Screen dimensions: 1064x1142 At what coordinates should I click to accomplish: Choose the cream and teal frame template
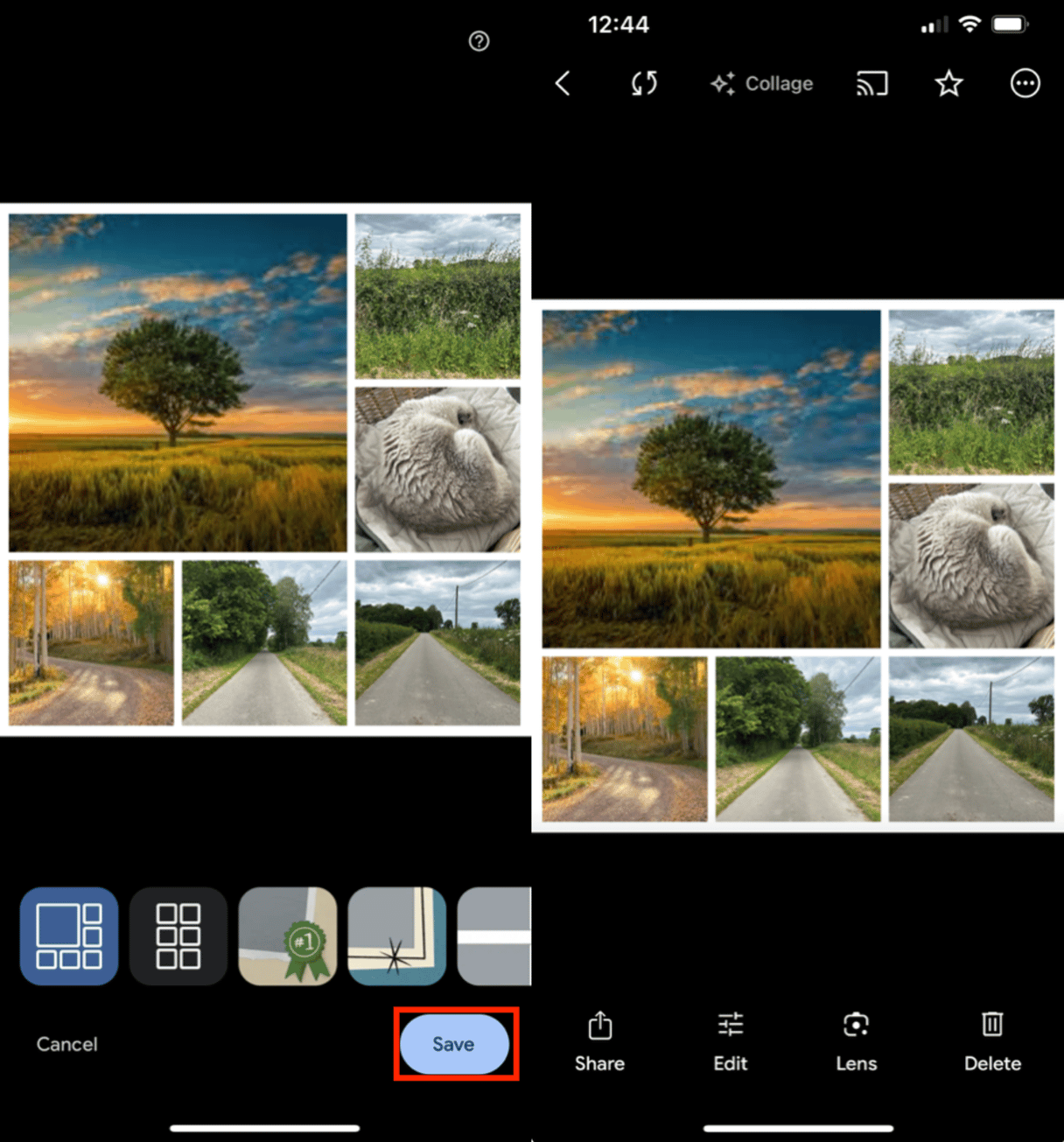coord(397,936)
